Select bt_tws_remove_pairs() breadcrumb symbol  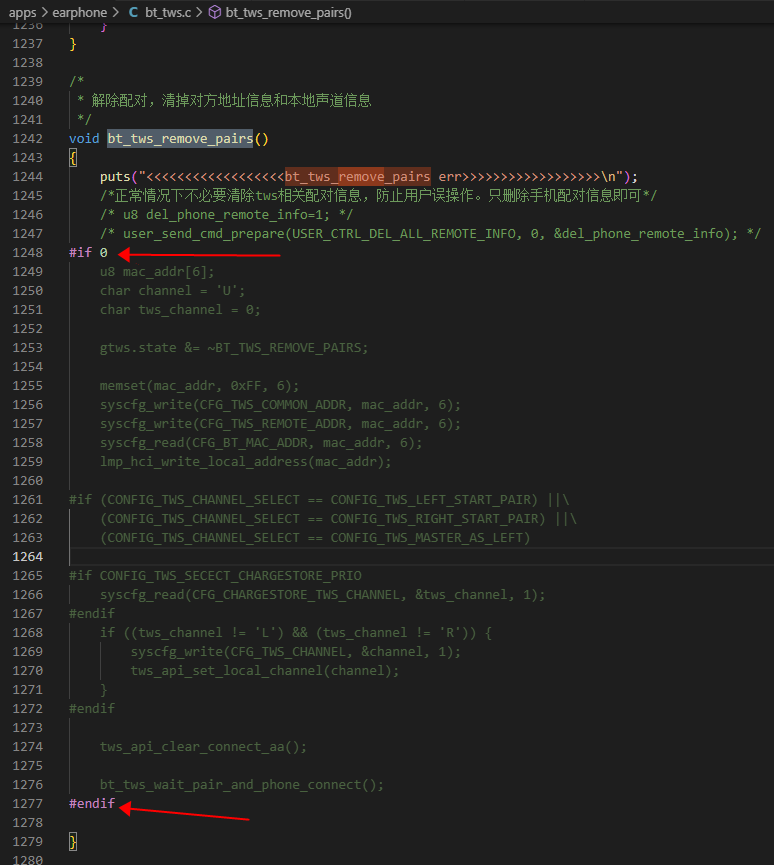(x=288, y=12)
